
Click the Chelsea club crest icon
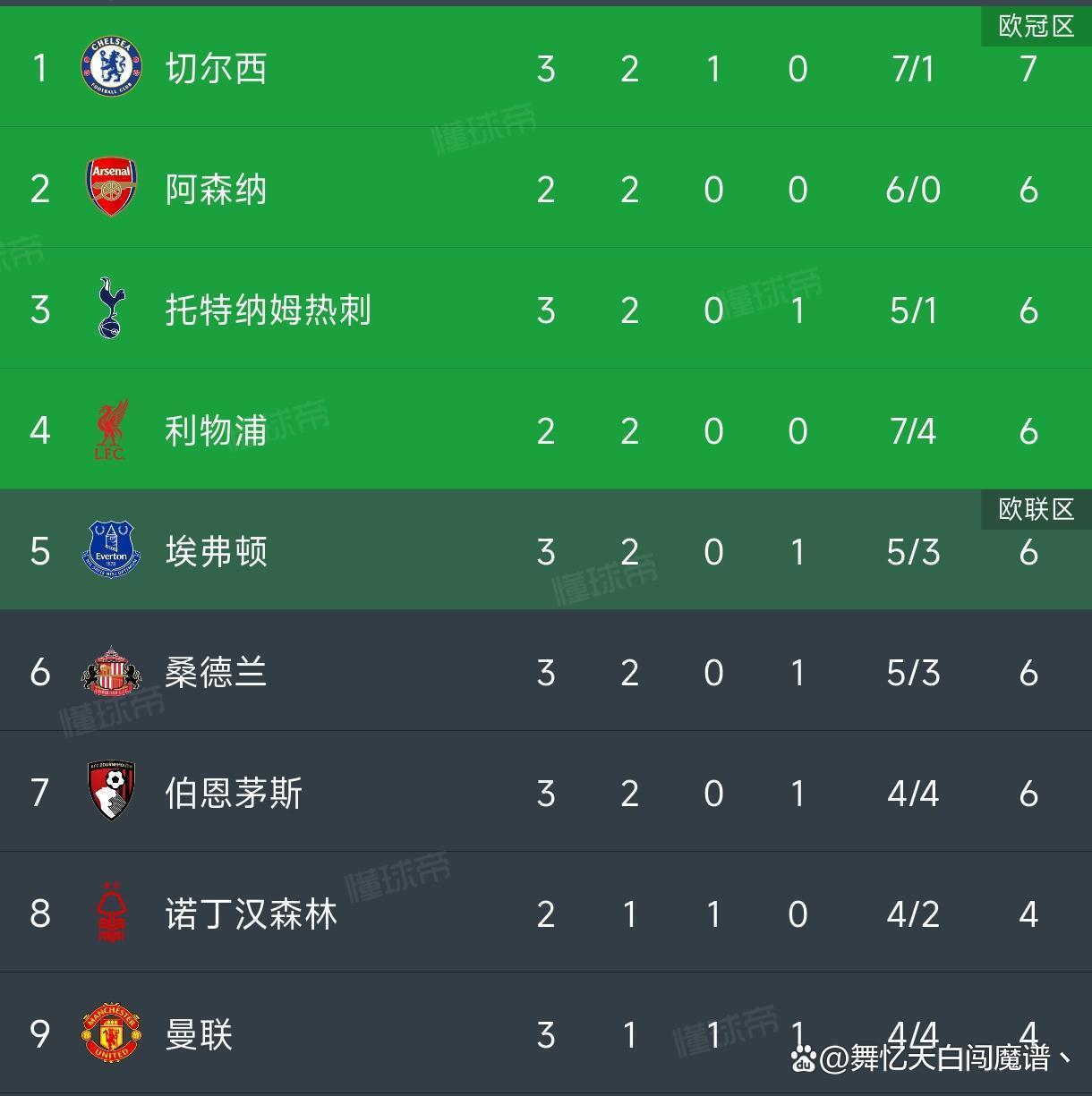tap(111, 68)
